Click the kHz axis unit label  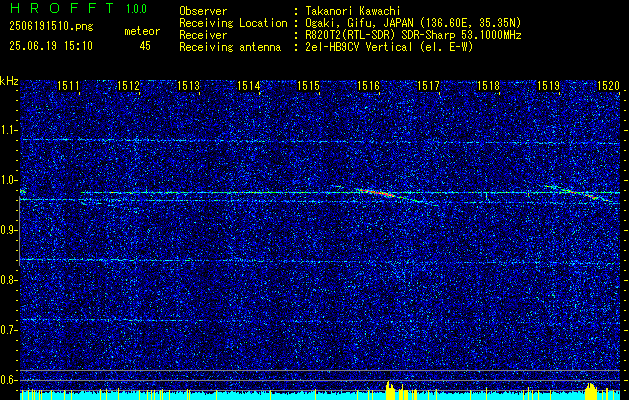pos(9,81)
